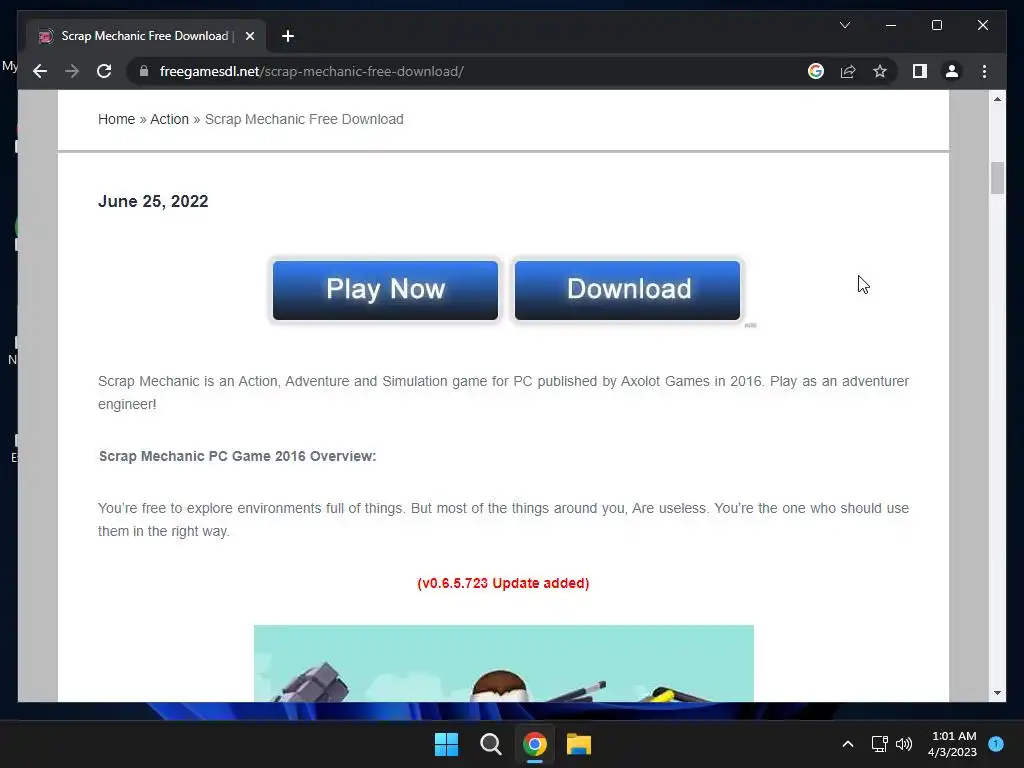Maximize the Chrome window
1024x768 pixels.
[936, 25]
